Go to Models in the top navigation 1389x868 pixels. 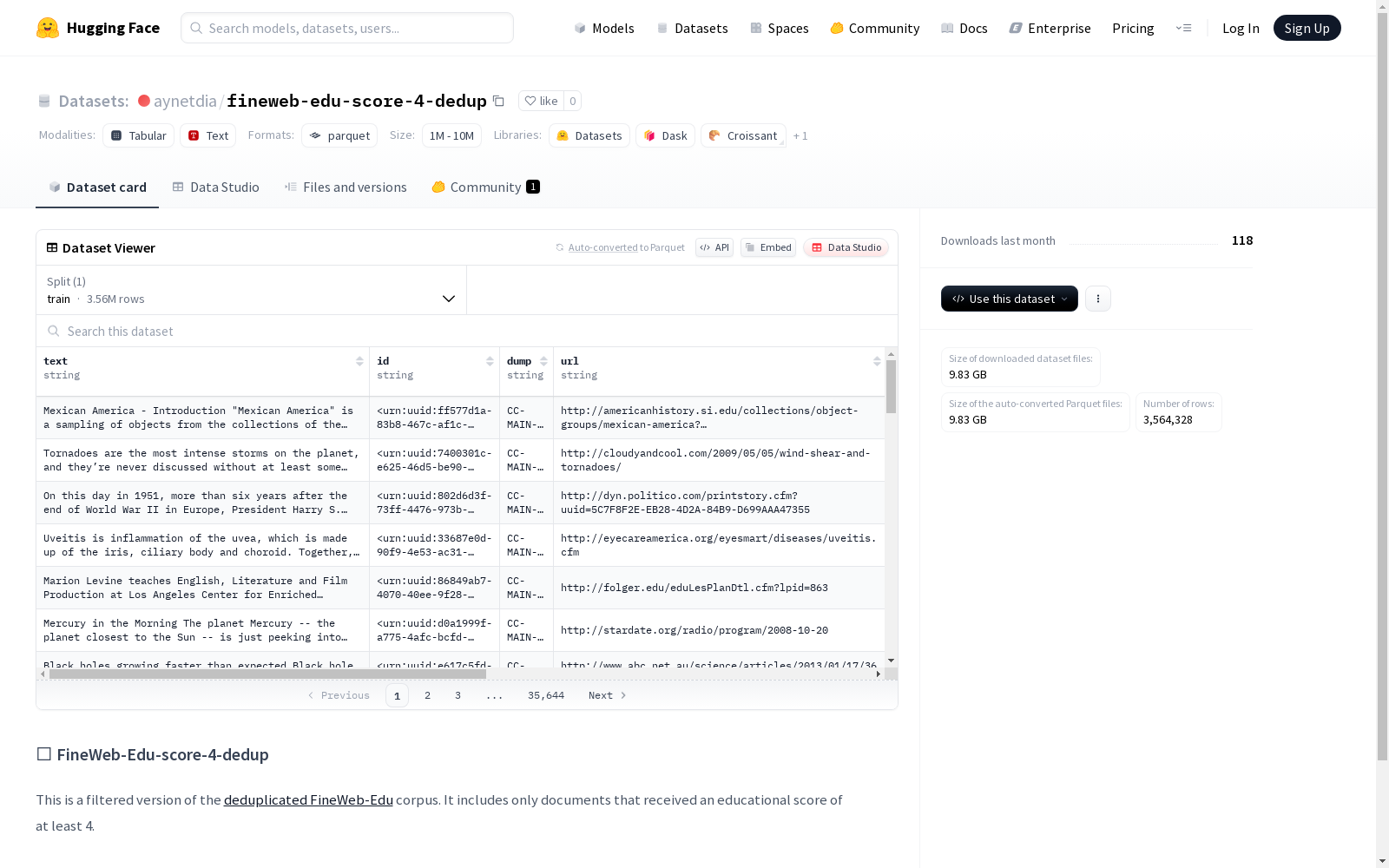coord(604,29)
